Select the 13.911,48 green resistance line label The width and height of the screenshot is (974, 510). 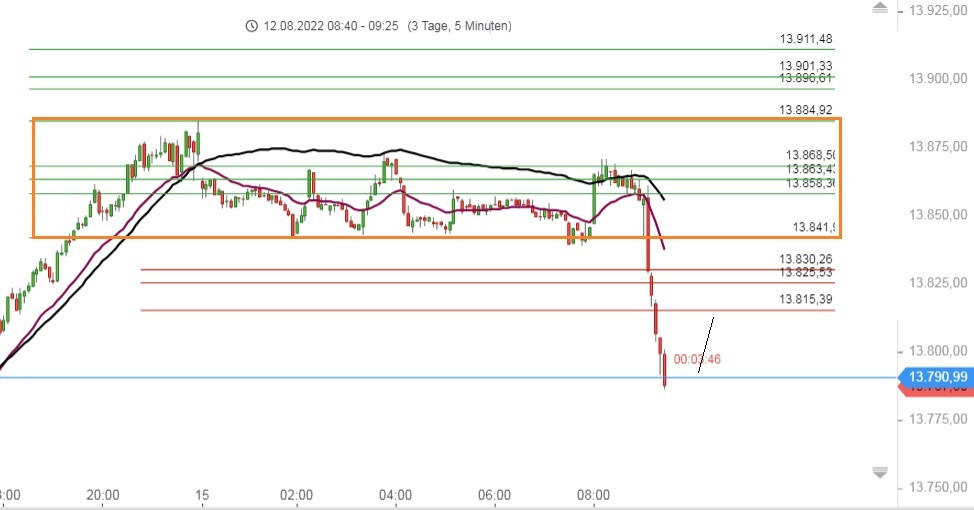pos(806,39)
